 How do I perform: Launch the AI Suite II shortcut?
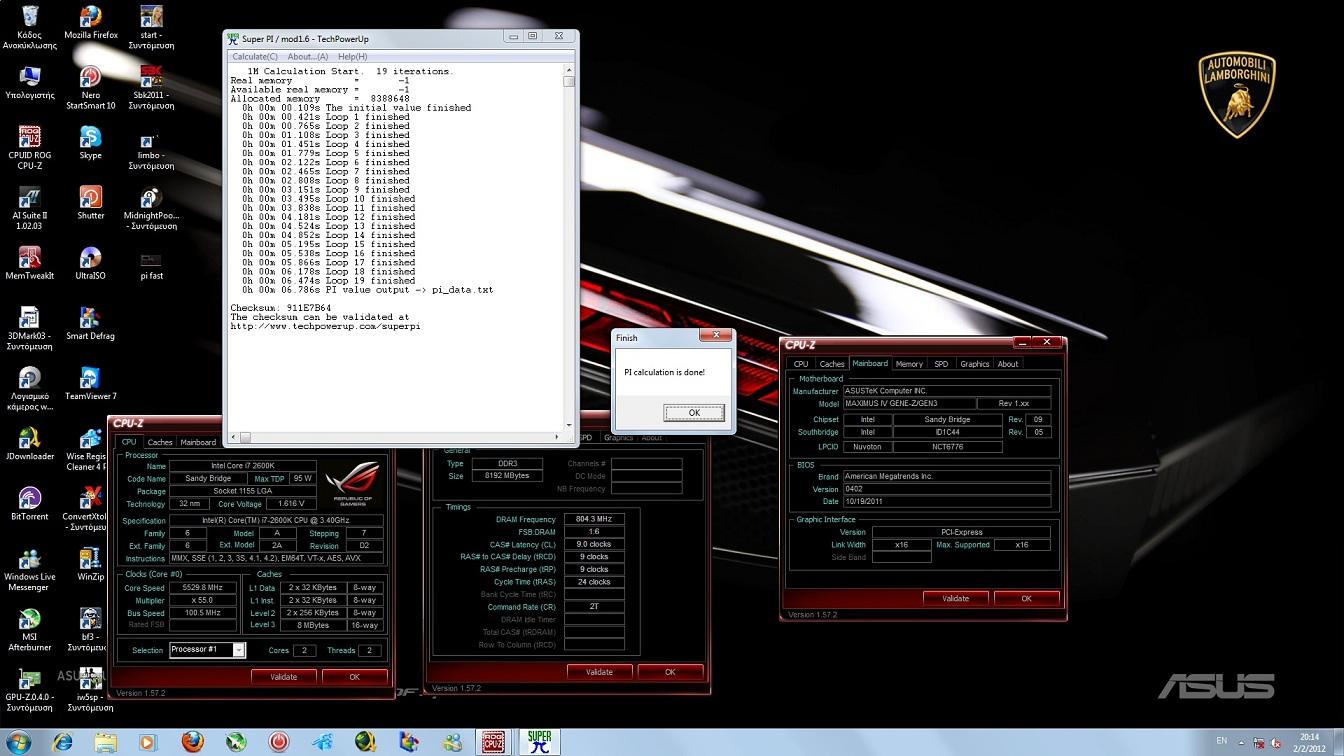coord(30,208)
